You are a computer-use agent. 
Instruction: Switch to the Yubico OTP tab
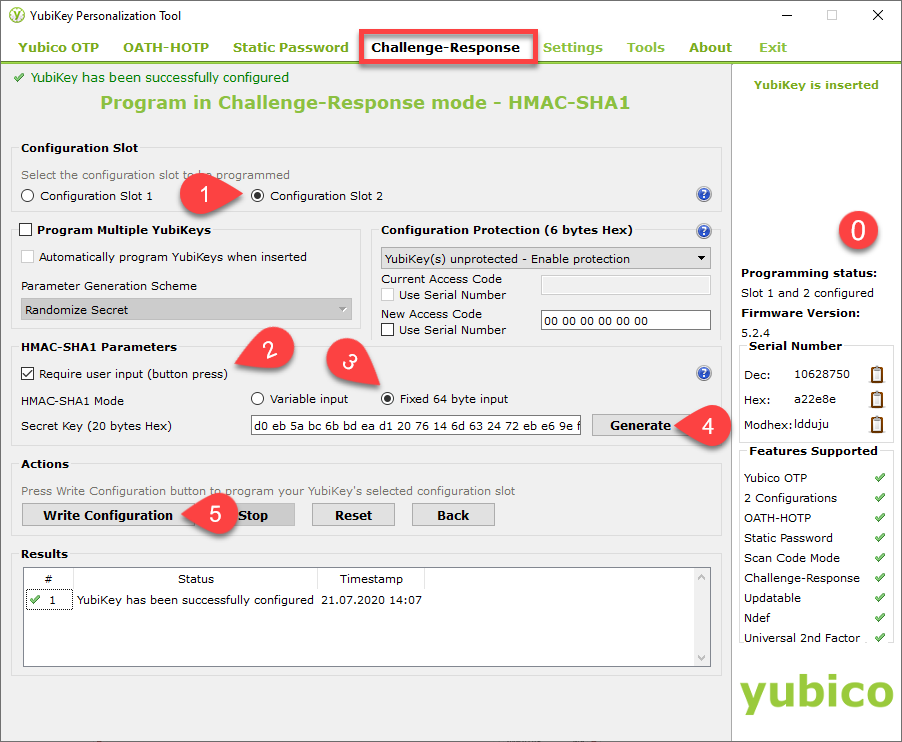point(59,47)
